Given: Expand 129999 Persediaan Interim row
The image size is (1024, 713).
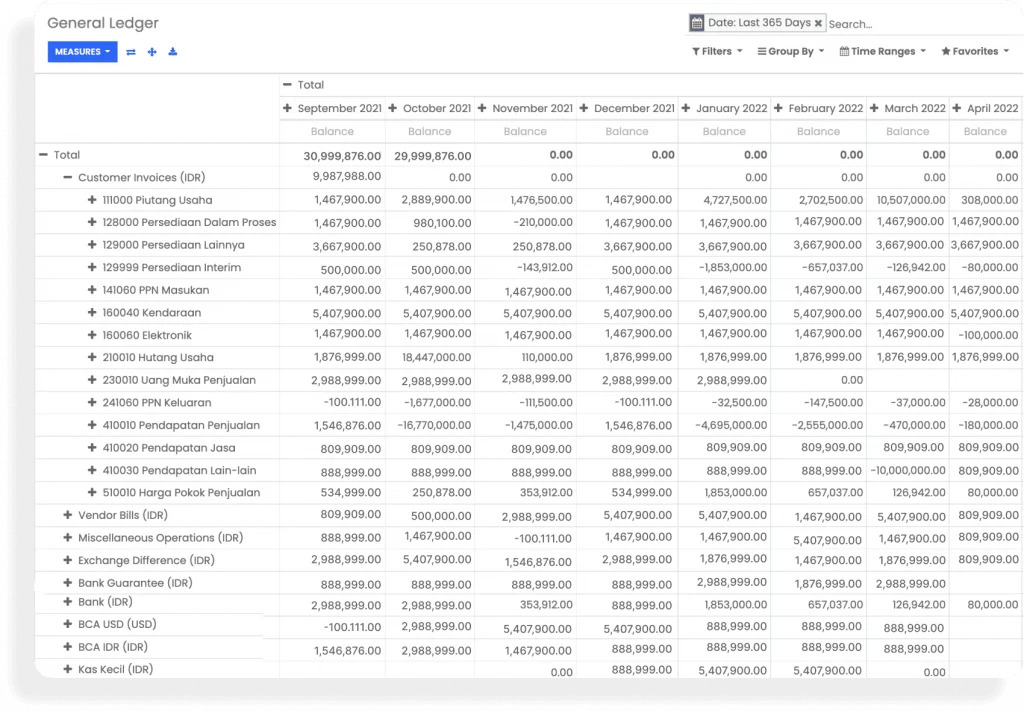Looking at the screenshot, I should click(92, 268).
